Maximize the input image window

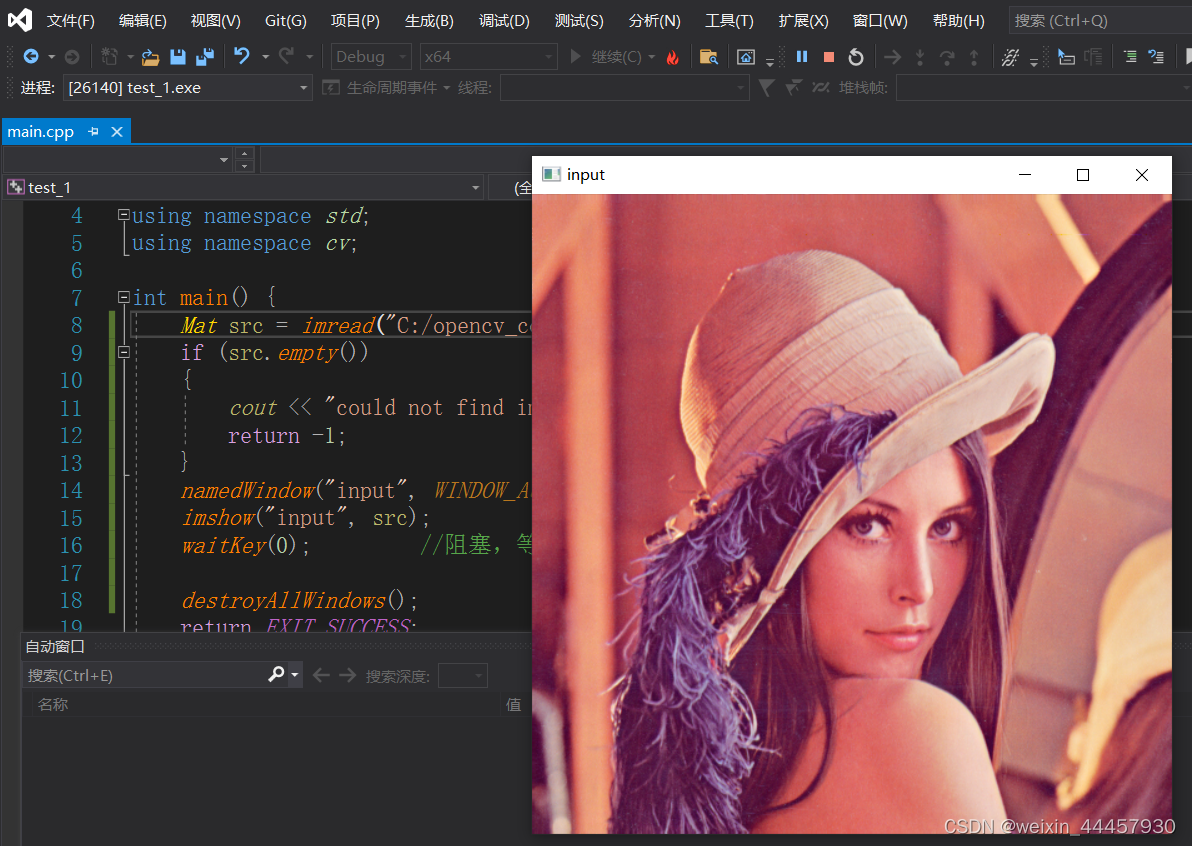click(x=1083, y=175)
